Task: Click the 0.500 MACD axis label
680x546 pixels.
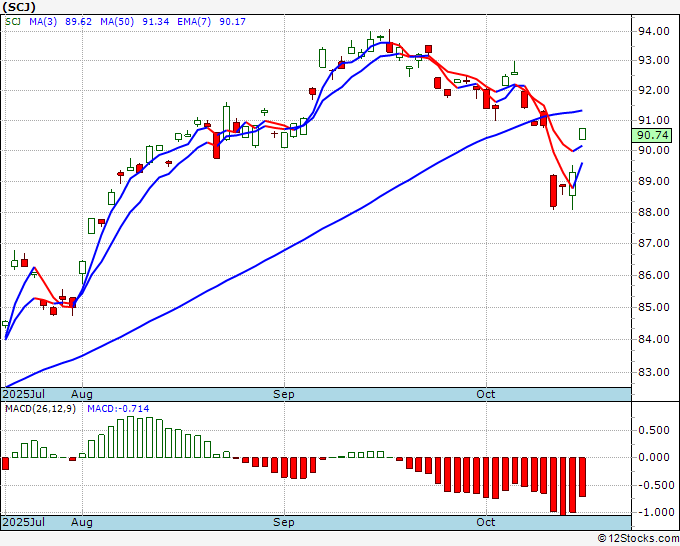Action: (x=654, y=430)
